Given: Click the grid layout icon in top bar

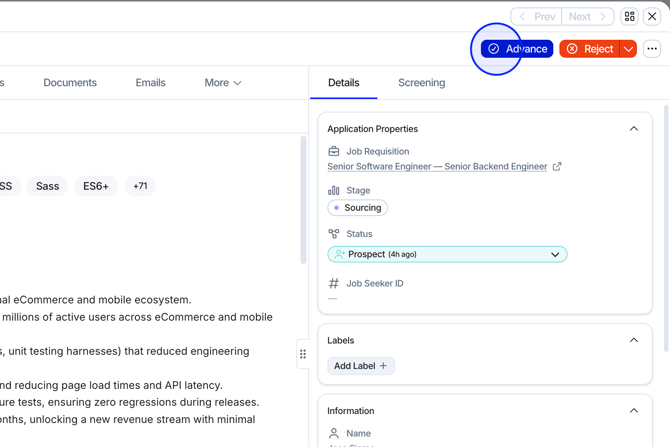Looking at the screenshot, I should point(629,17).
